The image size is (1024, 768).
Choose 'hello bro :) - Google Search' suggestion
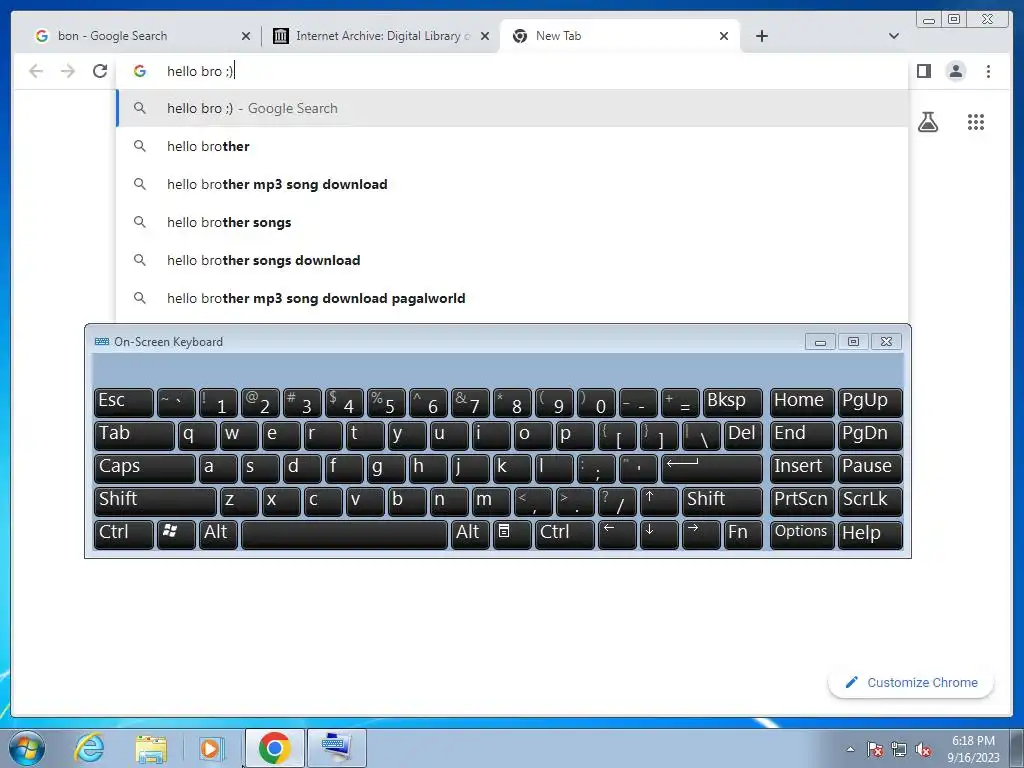[513, 108]
